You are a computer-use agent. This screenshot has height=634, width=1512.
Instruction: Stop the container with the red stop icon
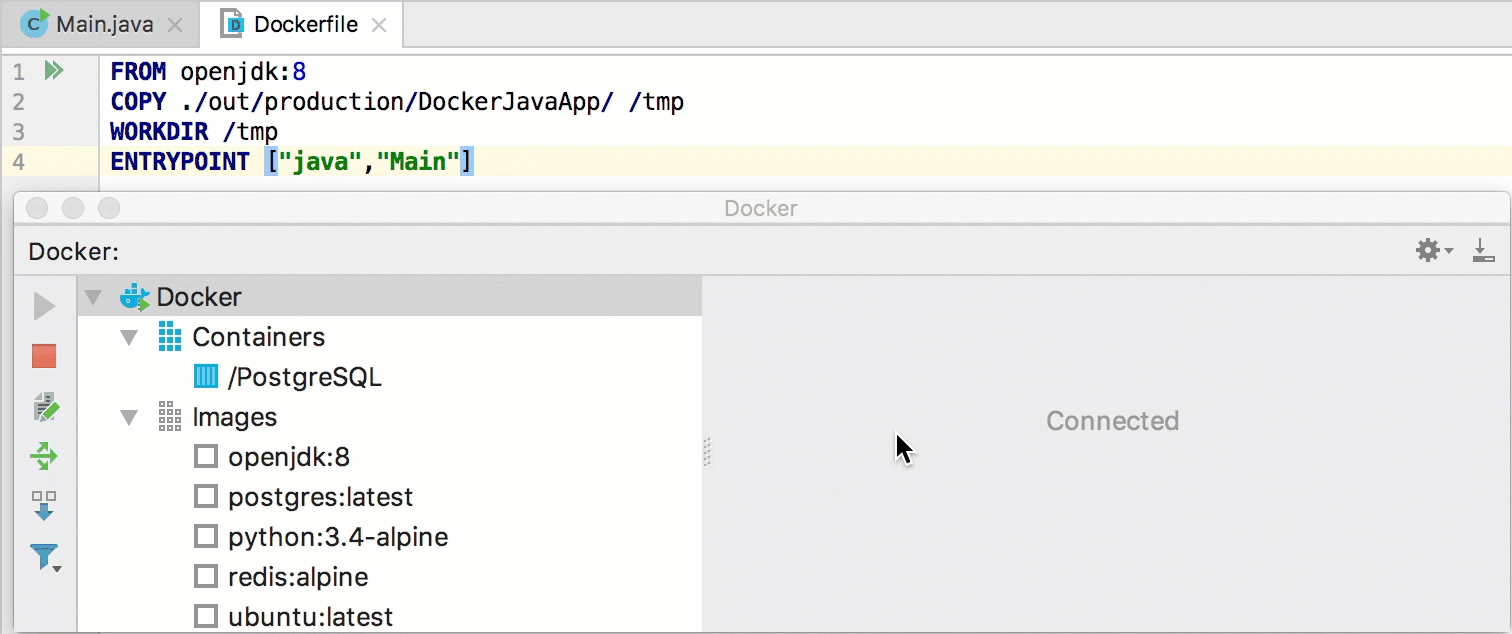(x=44, y=356)
